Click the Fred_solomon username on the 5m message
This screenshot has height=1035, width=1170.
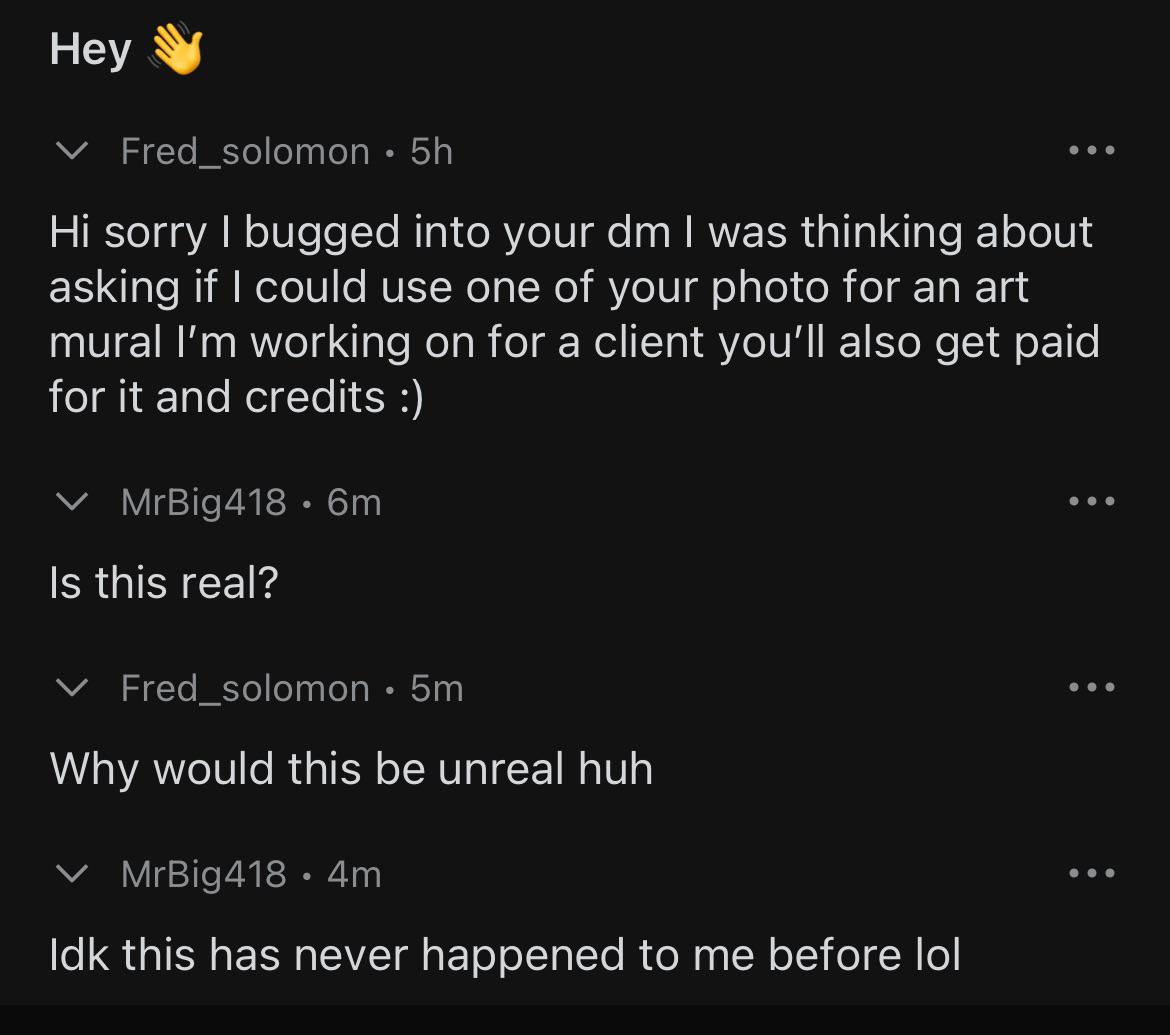tap(245, 688)
